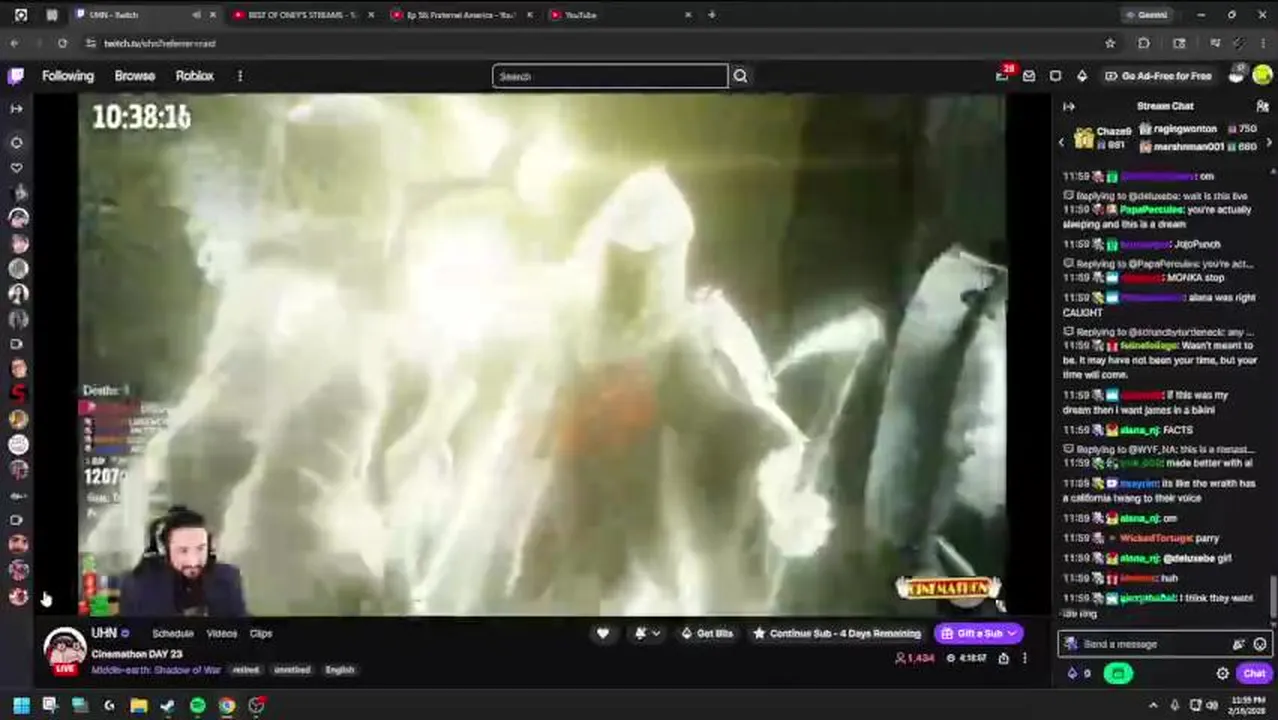Open the channel Videos tab
The height and width of the screenshot is (720, 1278).
click(221, 634)
